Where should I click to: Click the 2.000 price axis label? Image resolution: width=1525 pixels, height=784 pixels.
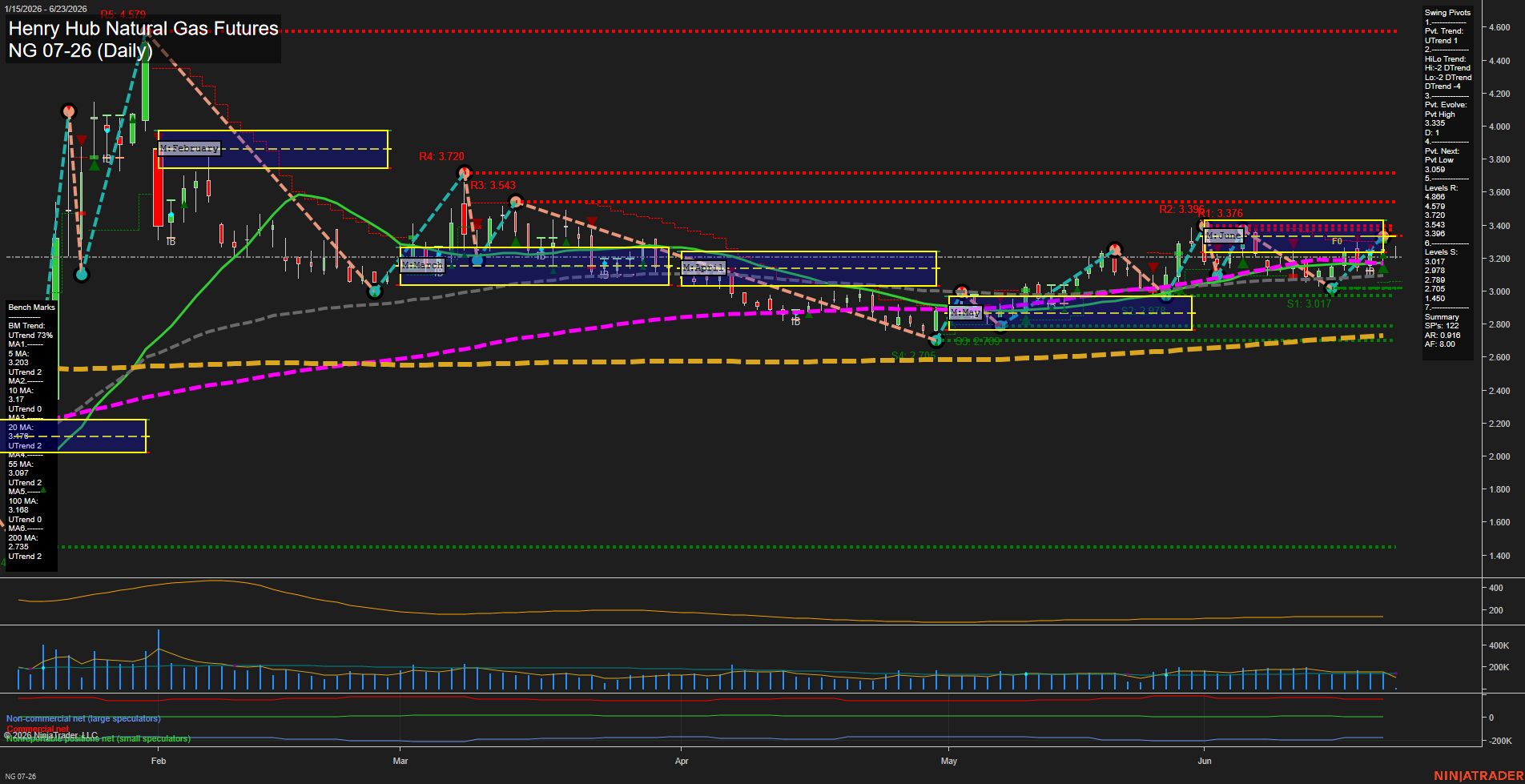coord(1499,456)
